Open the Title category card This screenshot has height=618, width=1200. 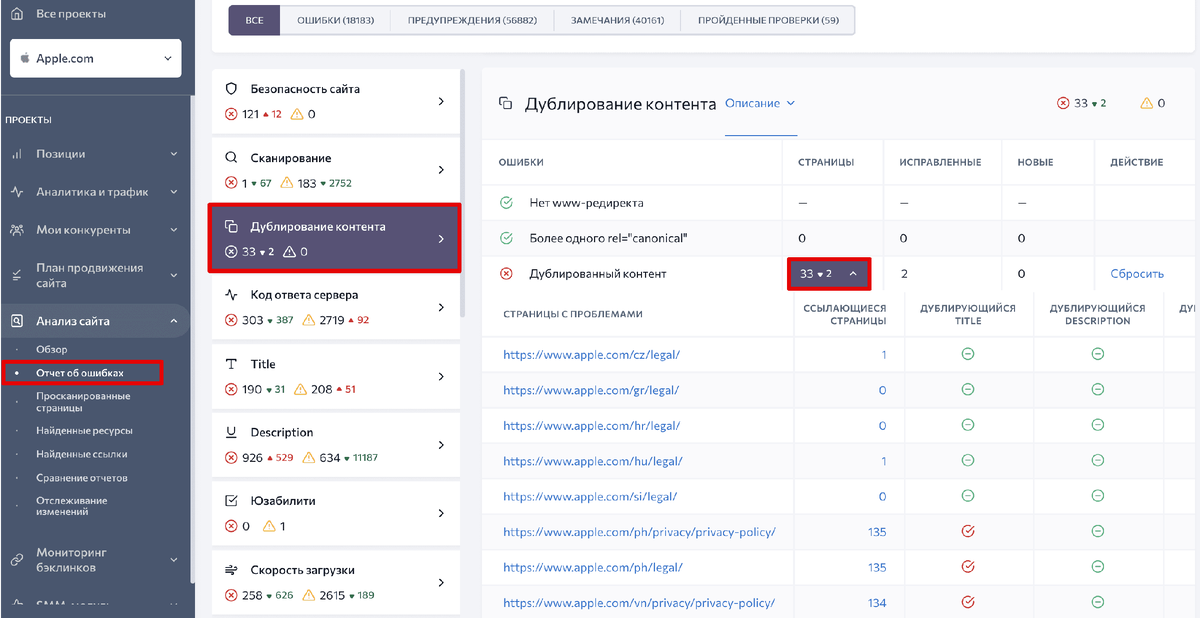click(x=335, y=376)
